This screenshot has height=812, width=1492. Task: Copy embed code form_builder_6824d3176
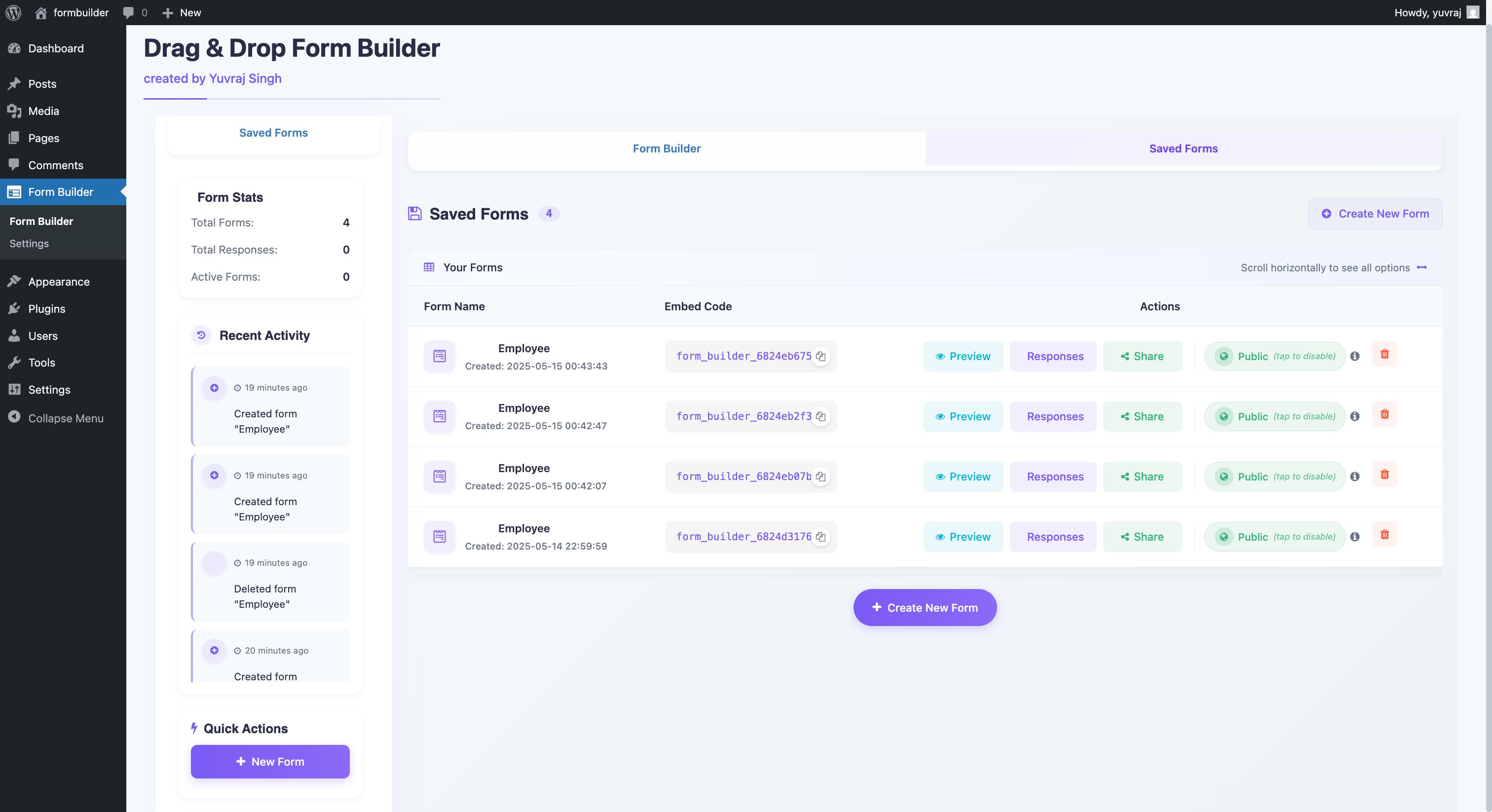point(821,537)
